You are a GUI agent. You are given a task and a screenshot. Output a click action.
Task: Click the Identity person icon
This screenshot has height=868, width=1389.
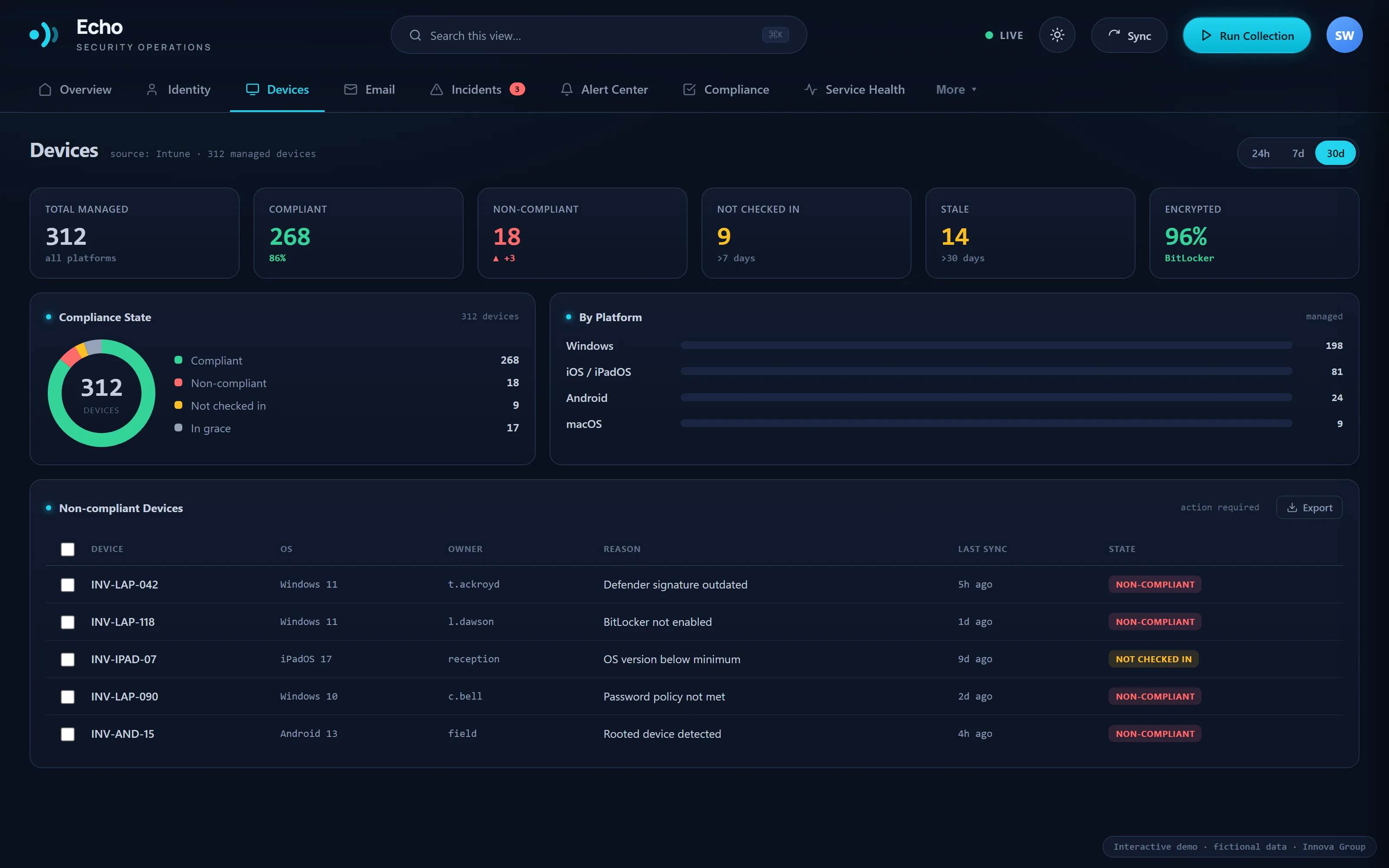pos(151,89)
